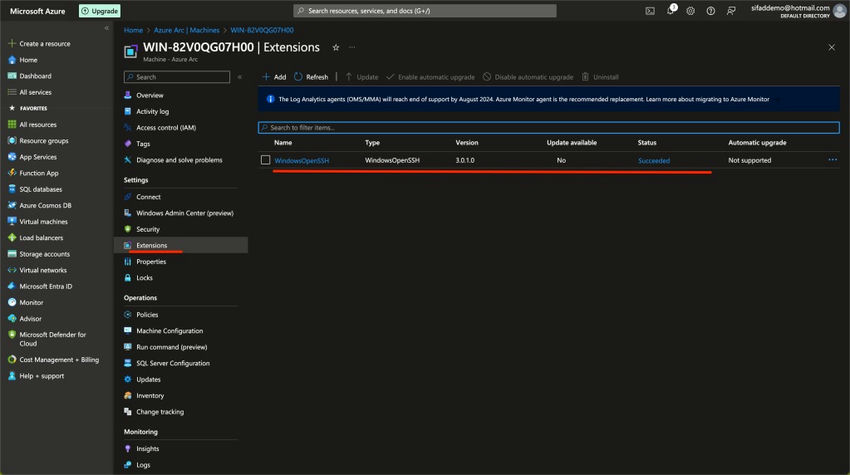Open Virtual machines in left sidebar
This screenshot has width=850, height=475.
tap(43, 222)
